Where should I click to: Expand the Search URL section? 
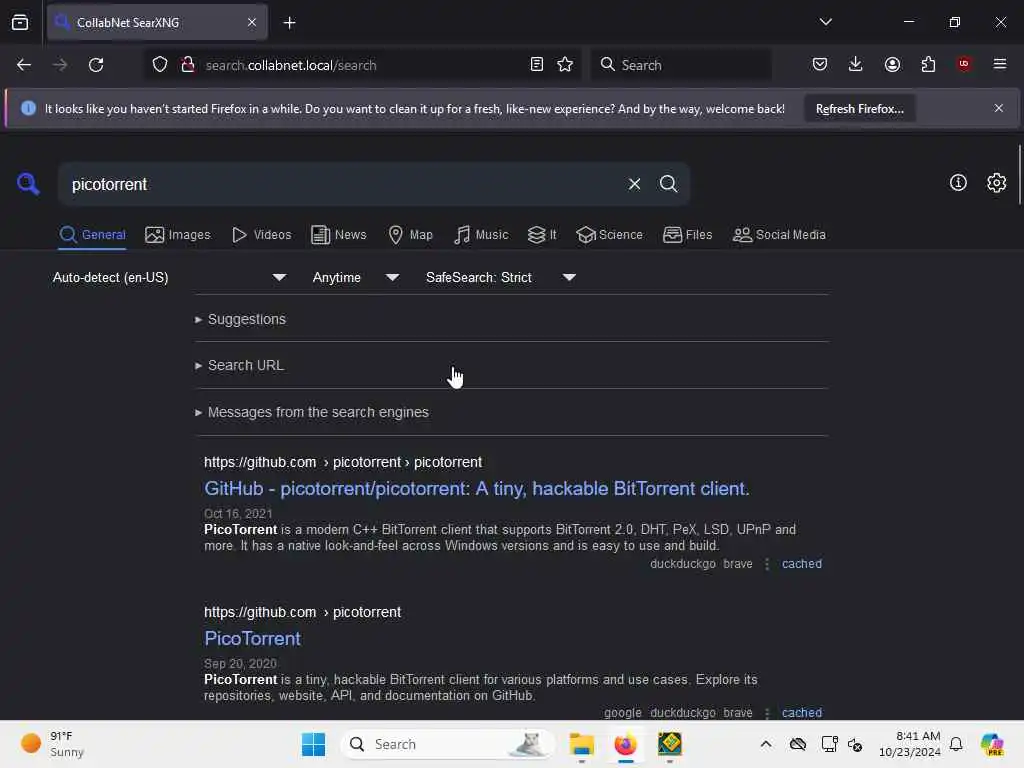(x=240, y=366)
